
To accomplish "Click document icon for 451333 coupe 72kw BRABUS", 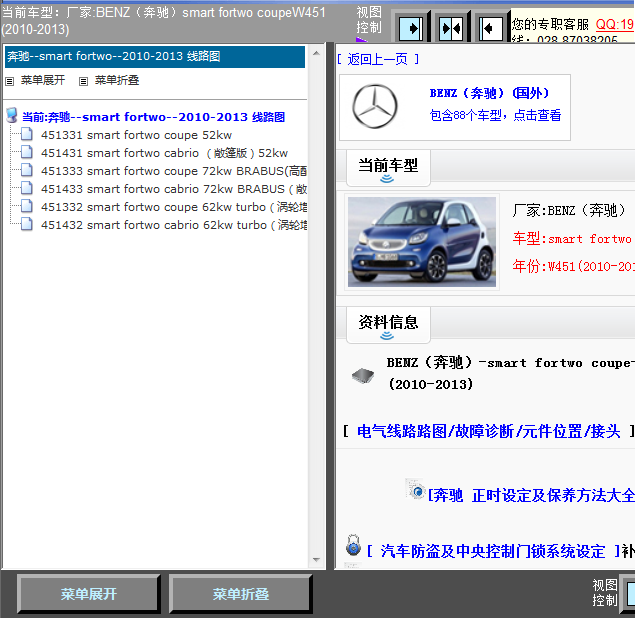I will click(x=27, y=170).
